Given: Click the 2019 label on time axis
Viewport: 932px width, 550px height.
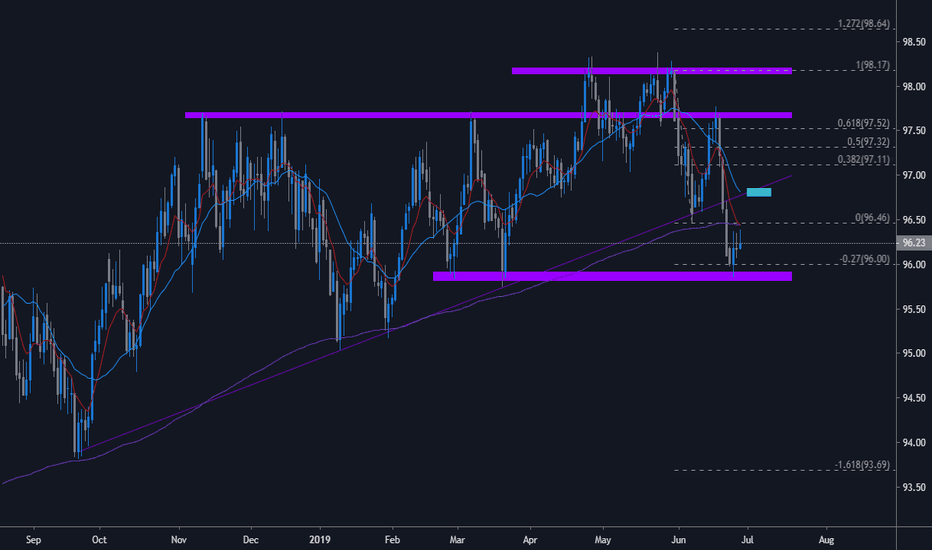Looking at the screenshot, I should 320,540.
